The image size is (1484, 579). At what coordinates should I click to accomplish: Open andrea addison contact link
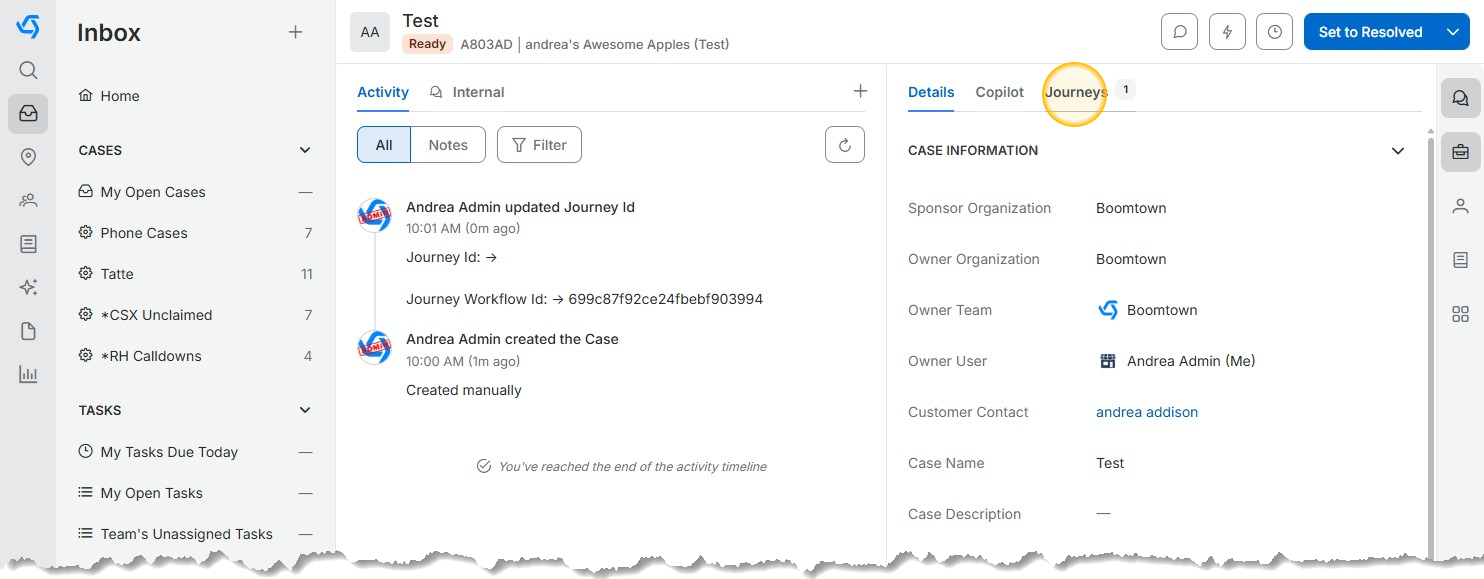point(1146,412)
